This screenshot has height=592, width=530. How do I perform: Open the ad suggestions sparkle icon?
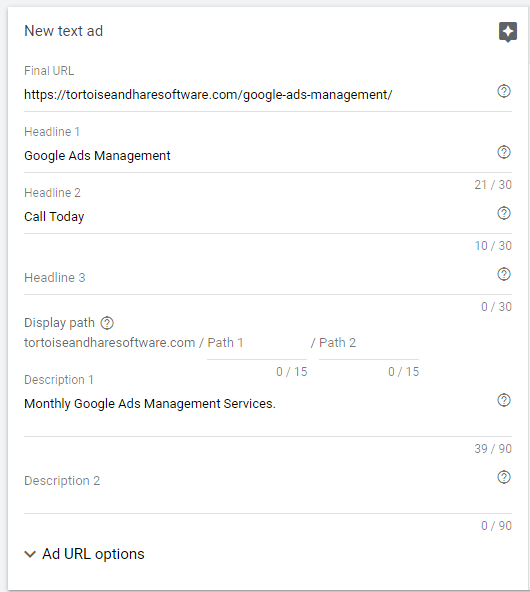[508, 32]
